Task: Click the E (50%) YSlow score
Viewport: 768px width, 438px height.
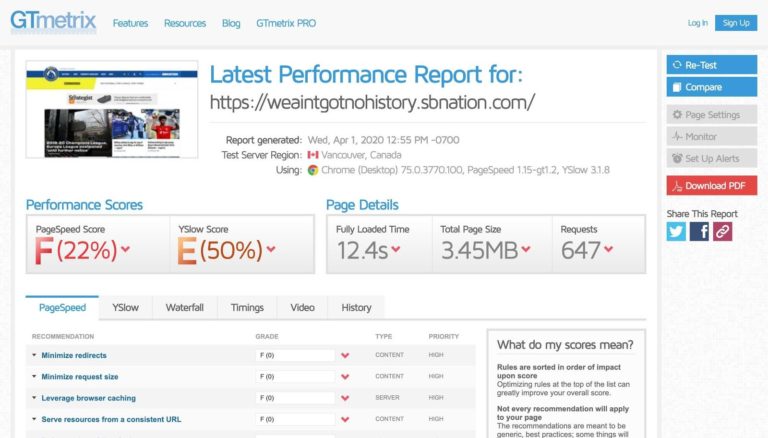Action: pos(220,250)
